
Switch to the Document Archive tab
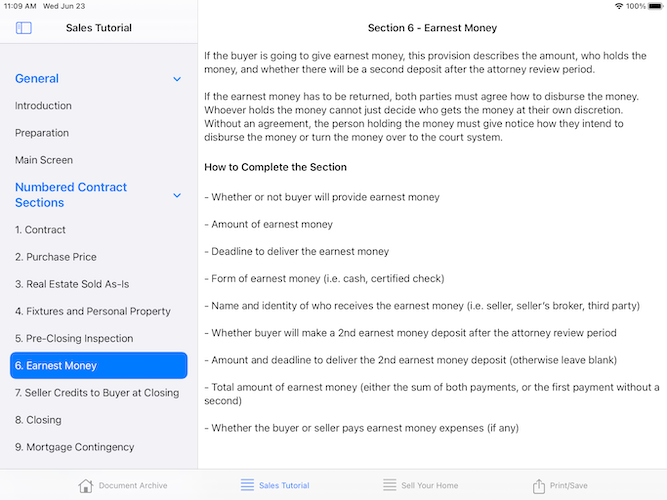point(123,486)
